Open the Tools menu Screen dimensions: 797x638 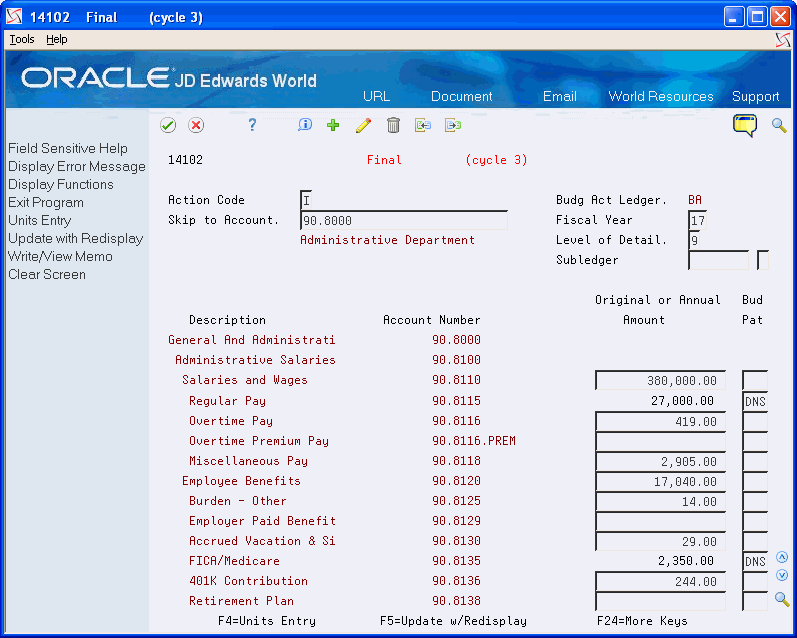point(22,39)
